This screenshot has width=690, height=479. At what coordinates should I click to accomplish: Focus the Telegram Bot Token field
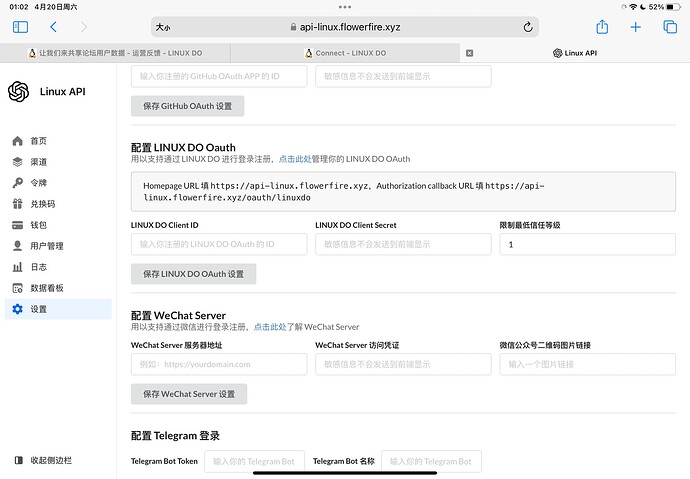click(254, 461)
